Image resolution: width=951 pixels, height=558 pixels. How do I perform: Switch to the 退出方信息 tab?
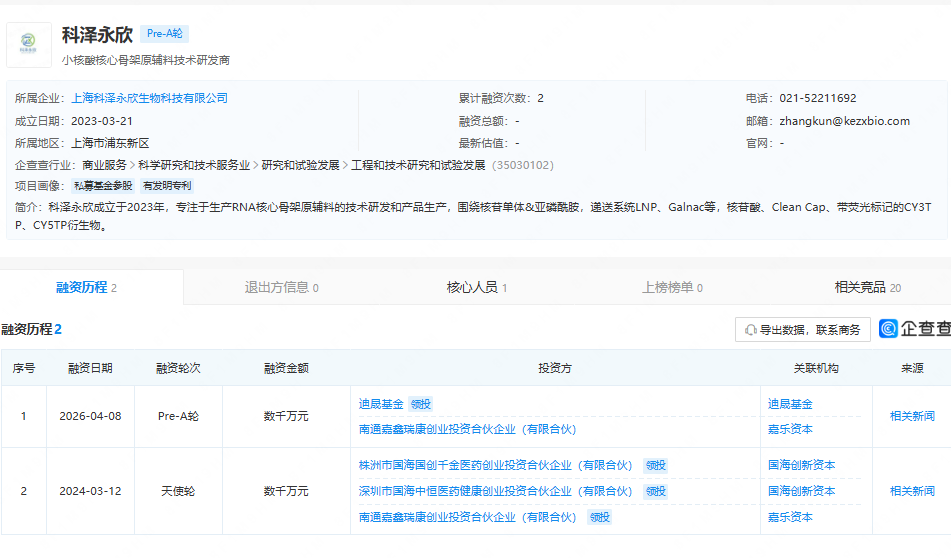[x=281, y=288]
